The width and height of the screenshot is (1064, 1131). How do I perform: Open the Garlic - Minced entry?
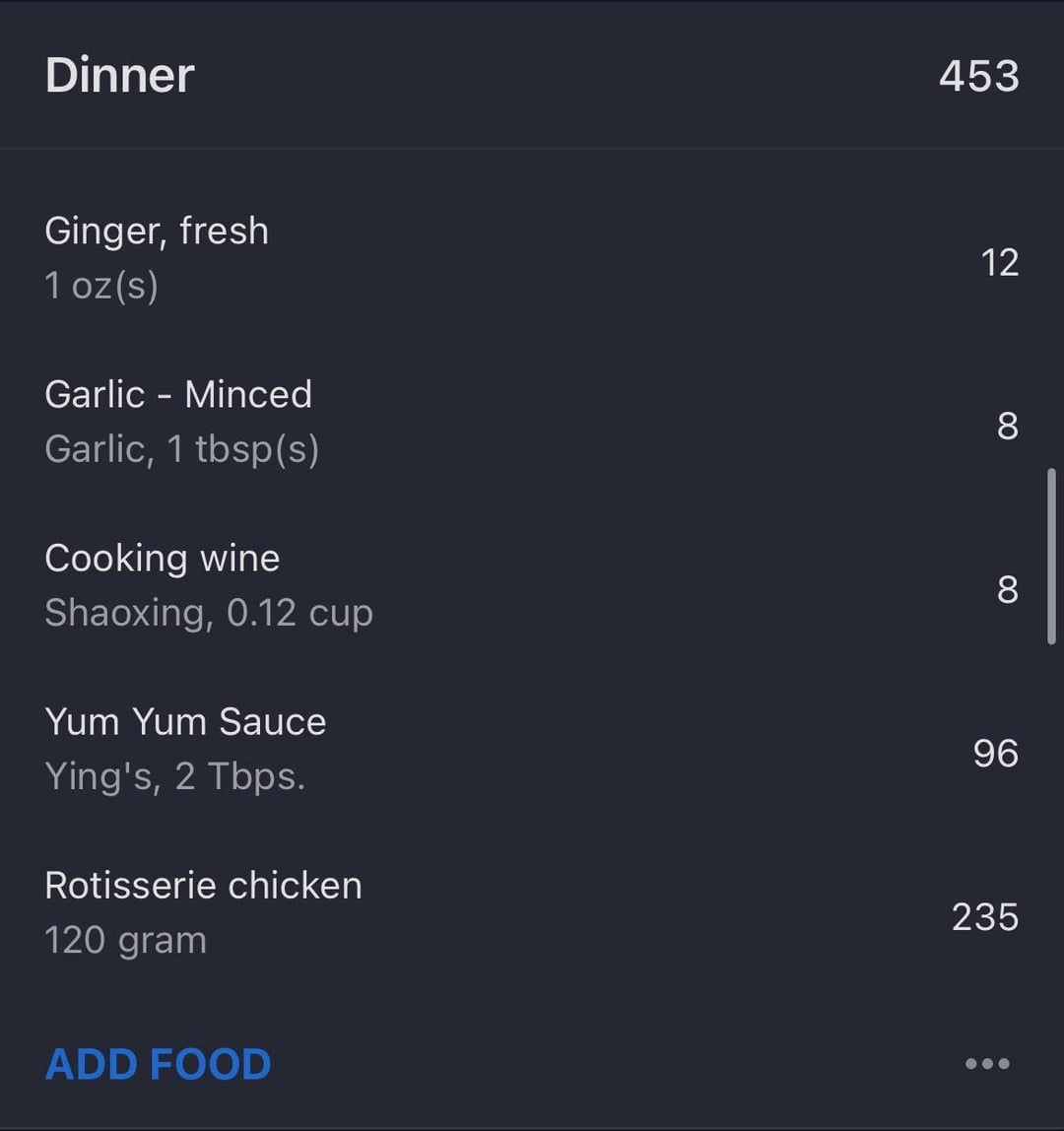178,394
